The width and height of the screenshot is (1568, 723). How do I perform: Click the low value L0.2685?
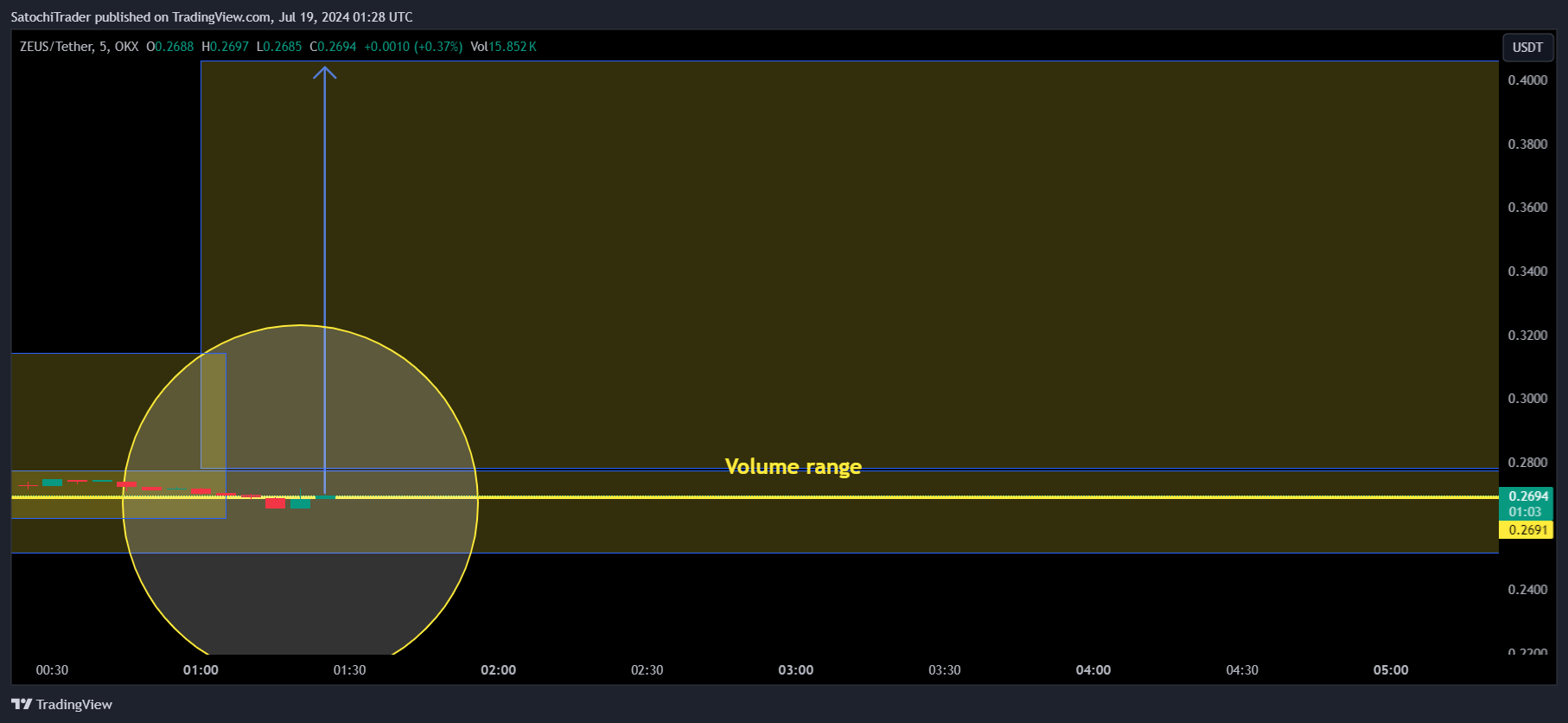click(279, 47)
